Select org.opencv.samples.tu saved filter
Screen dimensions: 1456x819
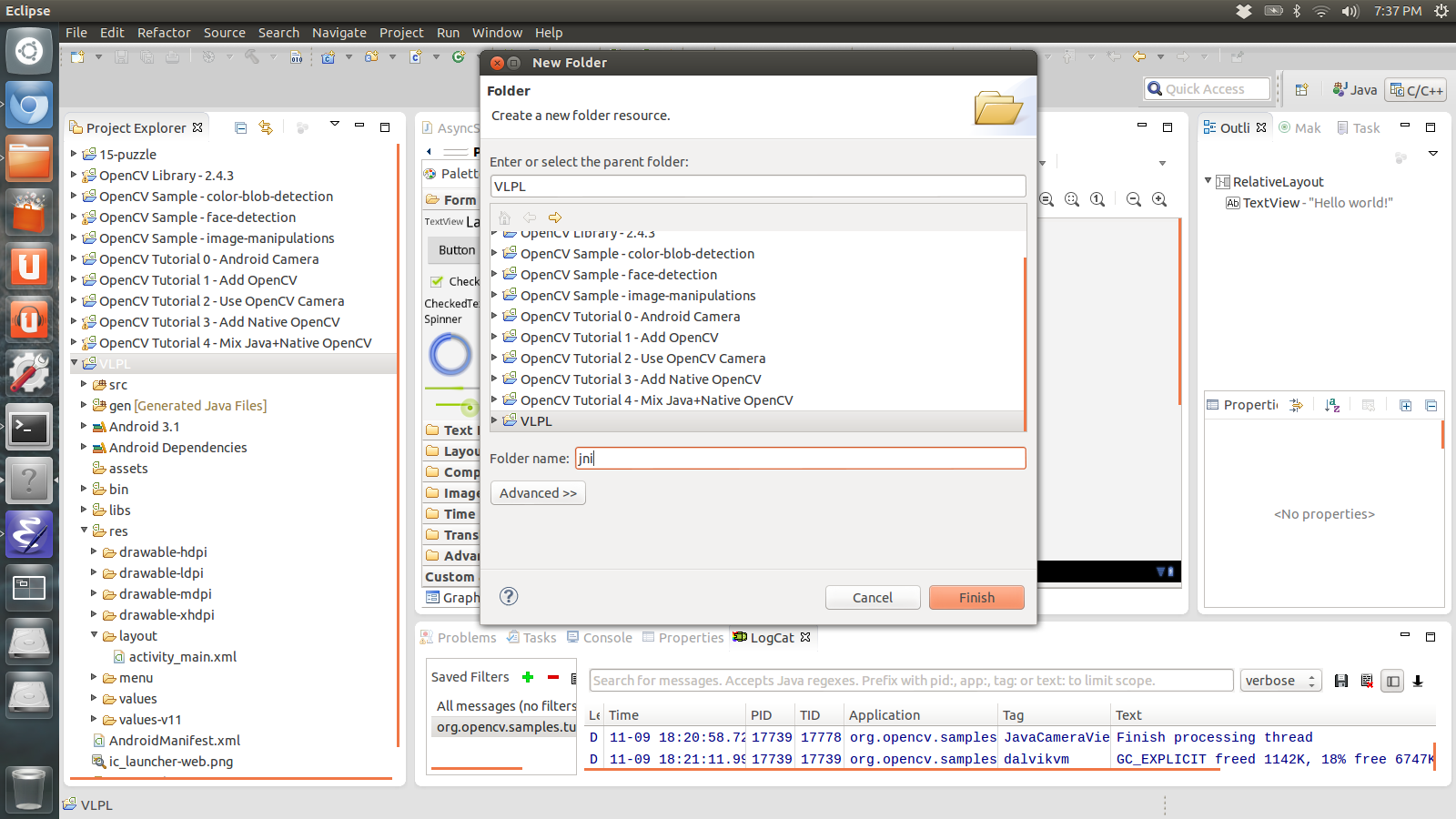[506, 727]
